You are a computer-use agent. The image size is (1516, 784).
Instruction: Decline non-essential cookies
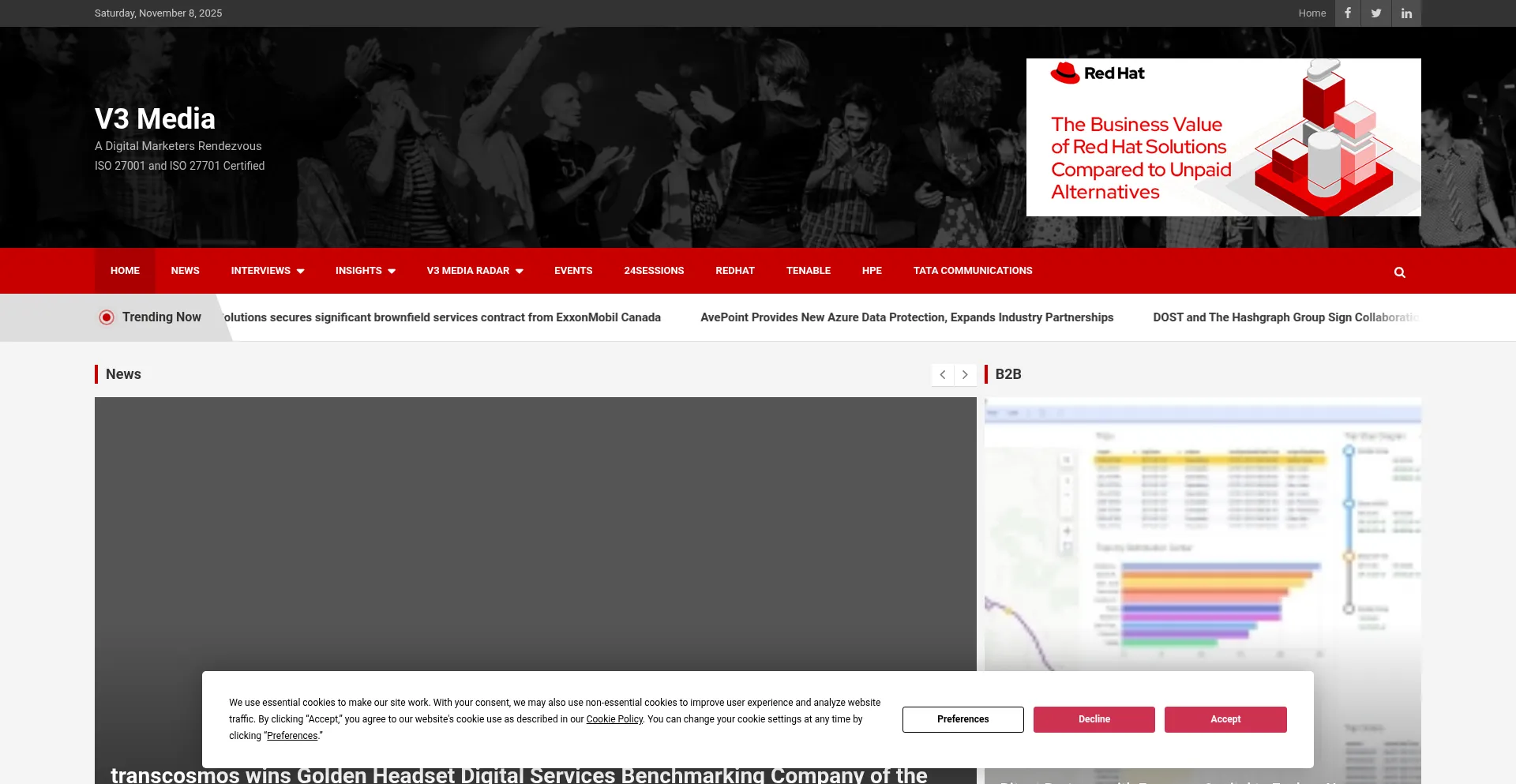point(1094,719)
